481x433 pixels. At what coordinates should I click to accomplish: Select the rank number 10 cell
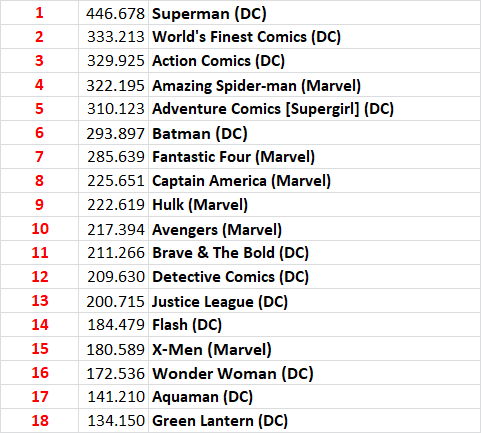coord(39,229)
